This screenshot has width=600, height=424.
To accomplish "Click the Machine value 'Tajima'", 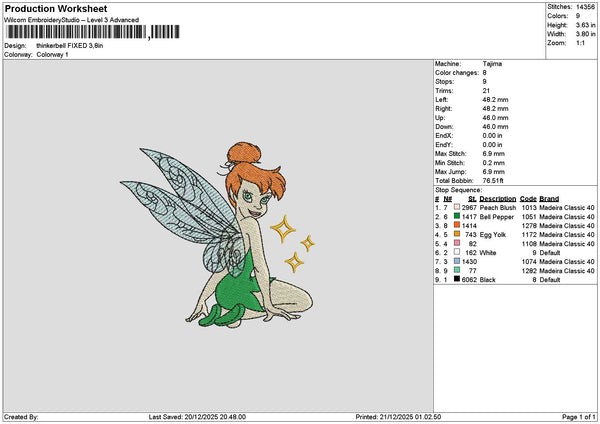I will [x=492, y=64].
